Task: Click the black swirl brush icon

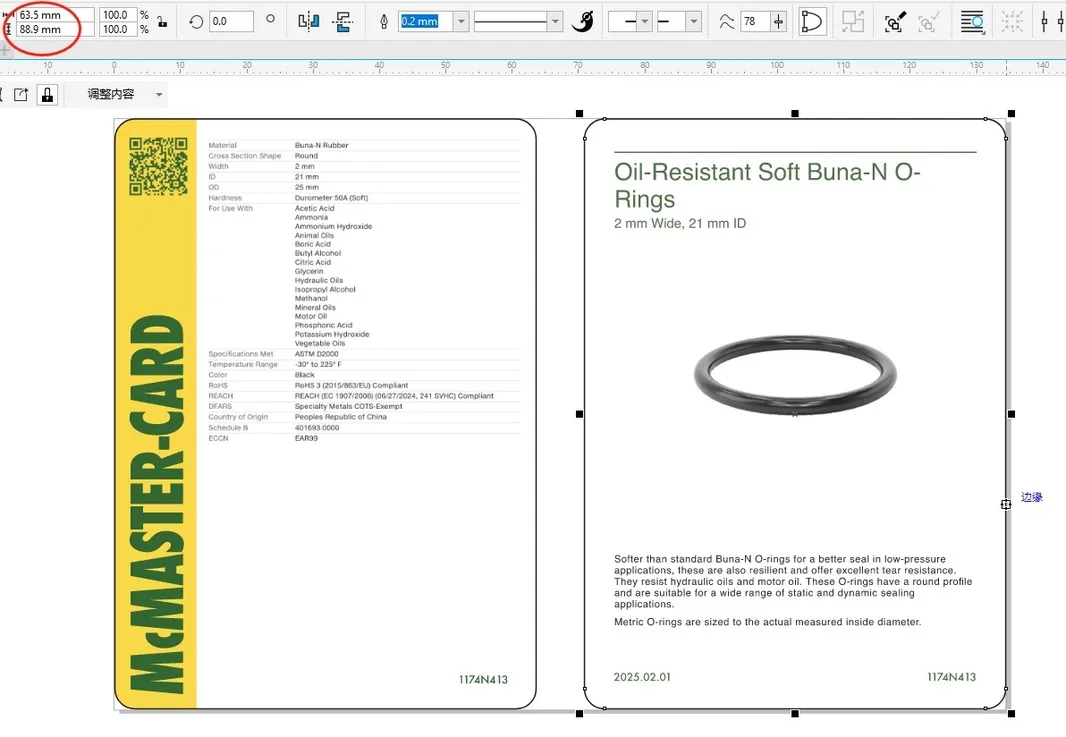Action: 583,22
